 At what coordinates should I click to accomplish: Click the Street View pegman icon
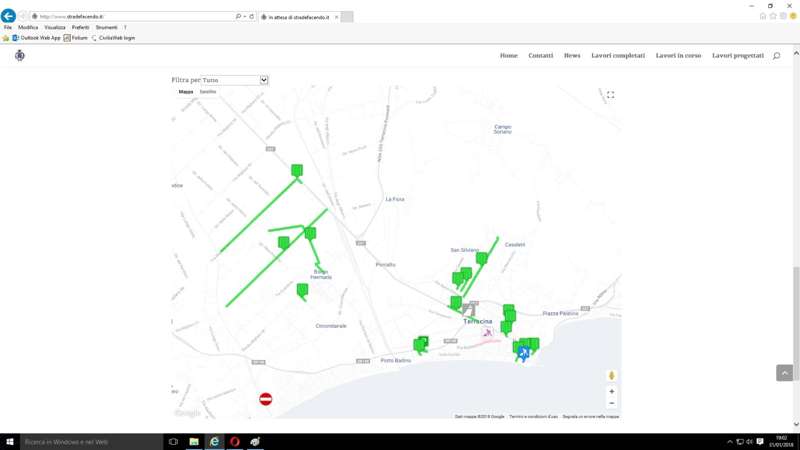tap(611, 376)
